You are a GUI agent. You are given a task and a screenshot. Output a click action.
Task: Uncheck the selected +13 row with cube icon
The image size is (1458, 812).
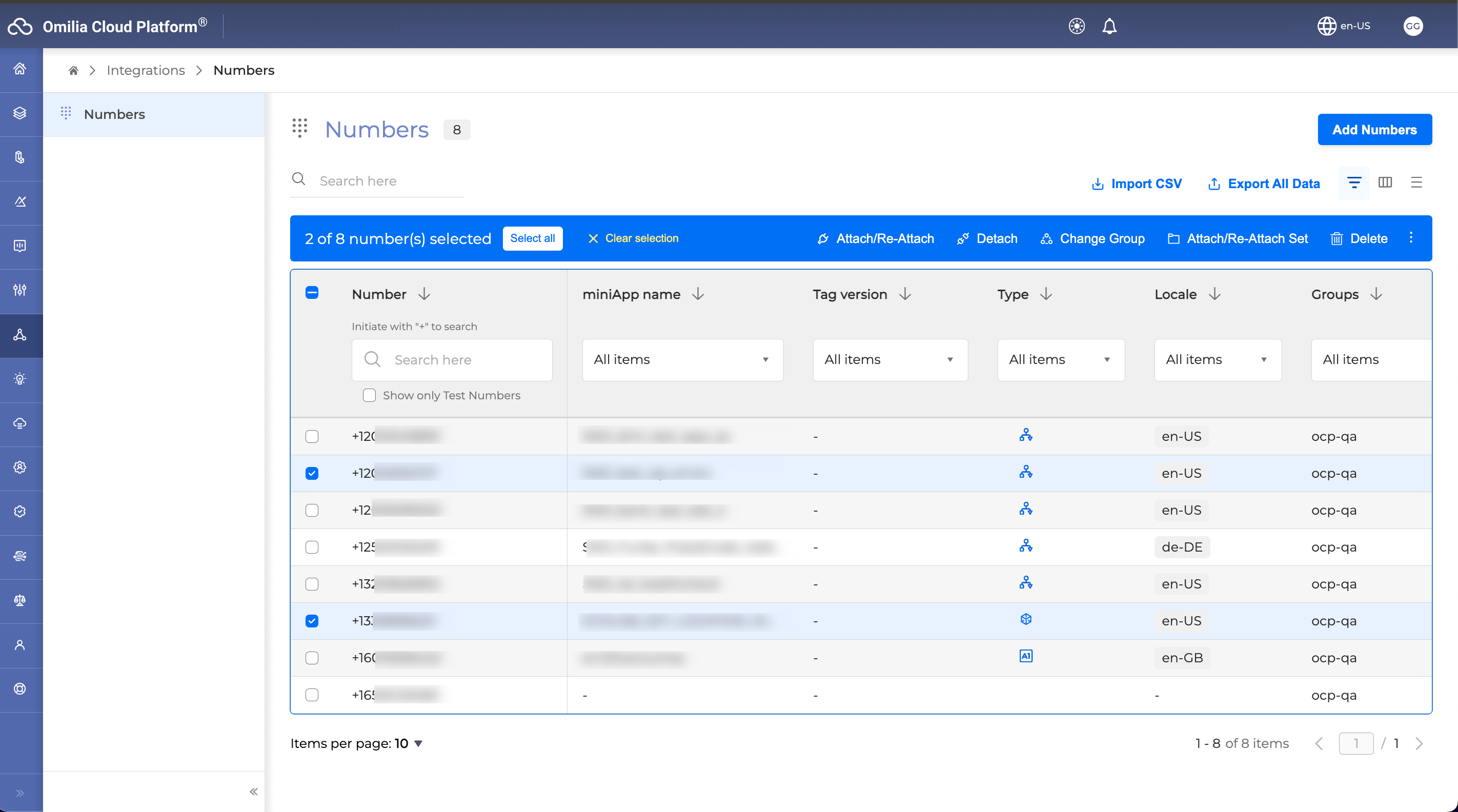(312, 621)
